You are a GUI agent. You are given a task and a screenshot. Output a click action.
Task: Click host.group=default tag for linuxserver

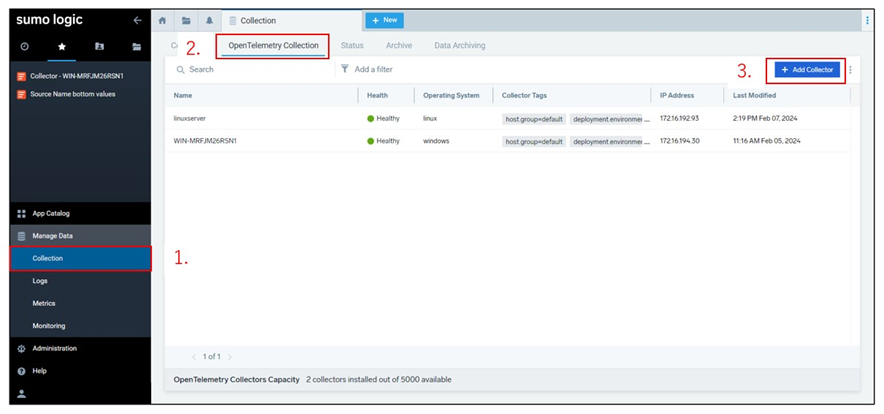(534, 119)
